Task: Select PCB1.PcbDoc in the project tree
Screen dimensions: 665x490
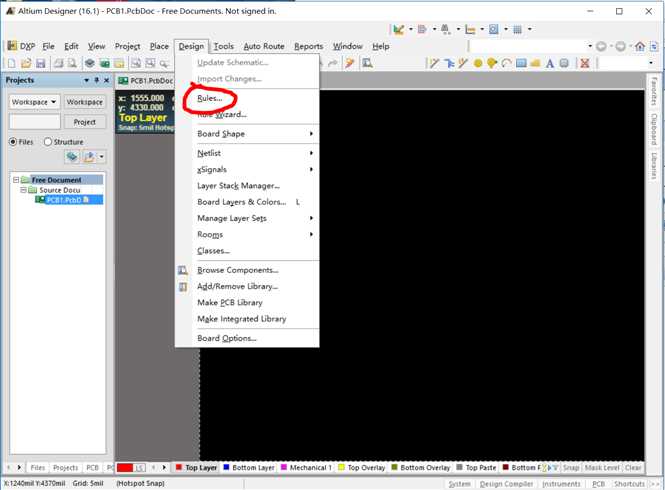Action: [68, 200]
